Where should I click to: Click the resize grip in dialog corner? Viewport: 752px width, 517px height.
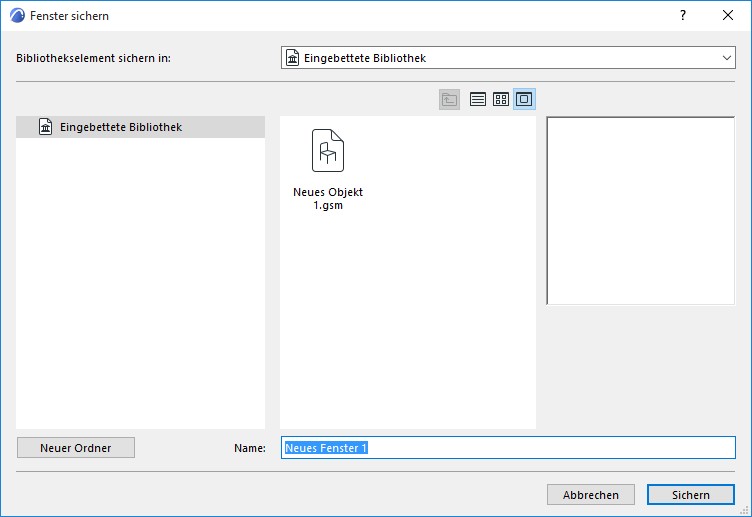744,511
